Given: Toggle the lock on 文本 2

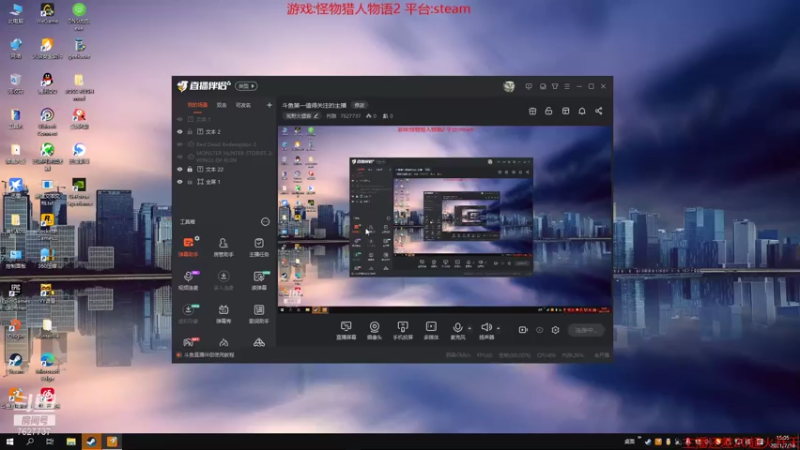Looking at the screenshot, I should coord(190,132).
